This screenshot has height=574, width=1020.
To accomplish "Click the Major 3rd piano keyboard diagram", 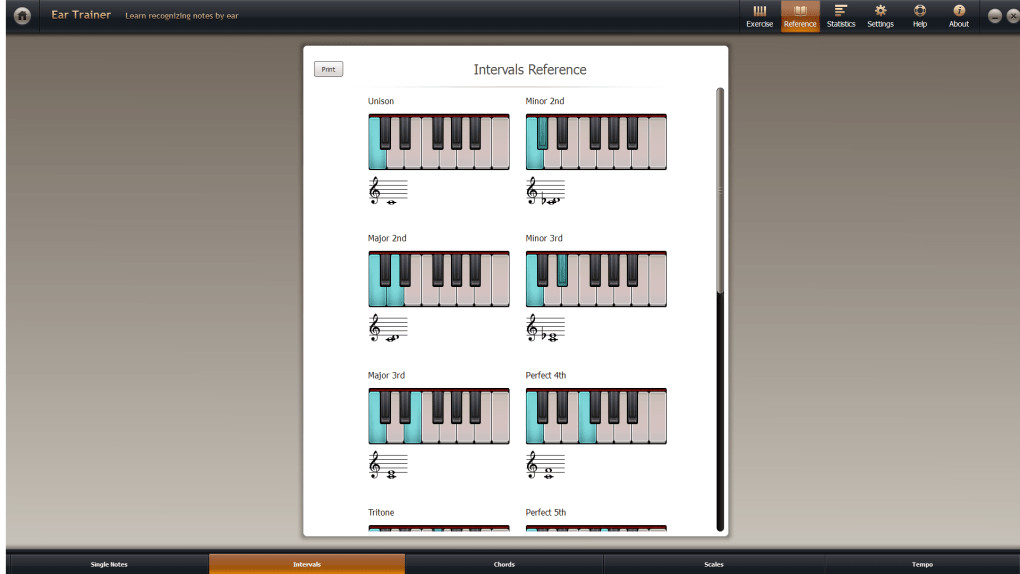I will tap(438, 417).
